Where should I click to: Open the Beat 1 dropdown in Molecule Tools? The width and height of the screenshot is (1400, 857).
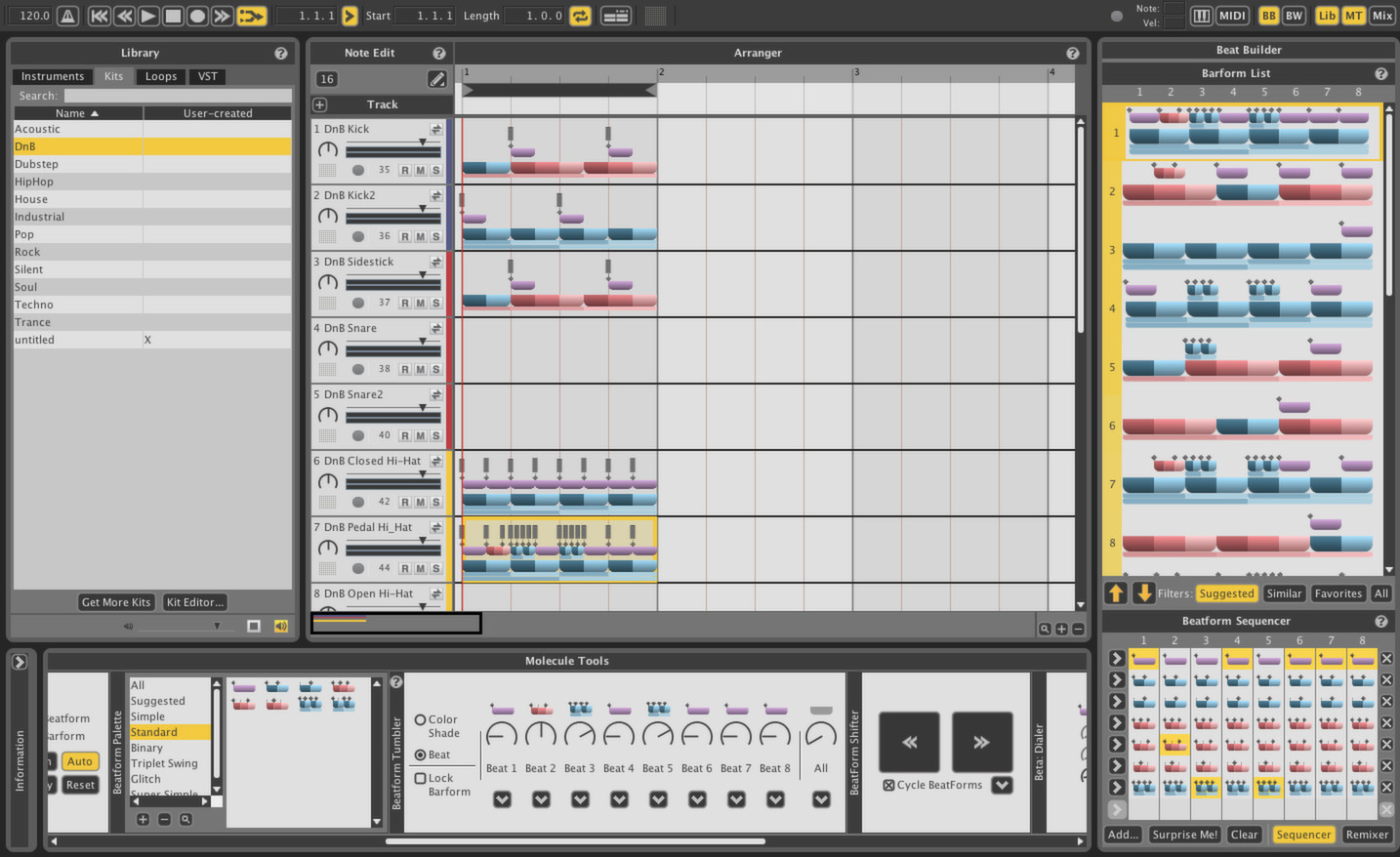pyautogui.click(x=502, y=798)
